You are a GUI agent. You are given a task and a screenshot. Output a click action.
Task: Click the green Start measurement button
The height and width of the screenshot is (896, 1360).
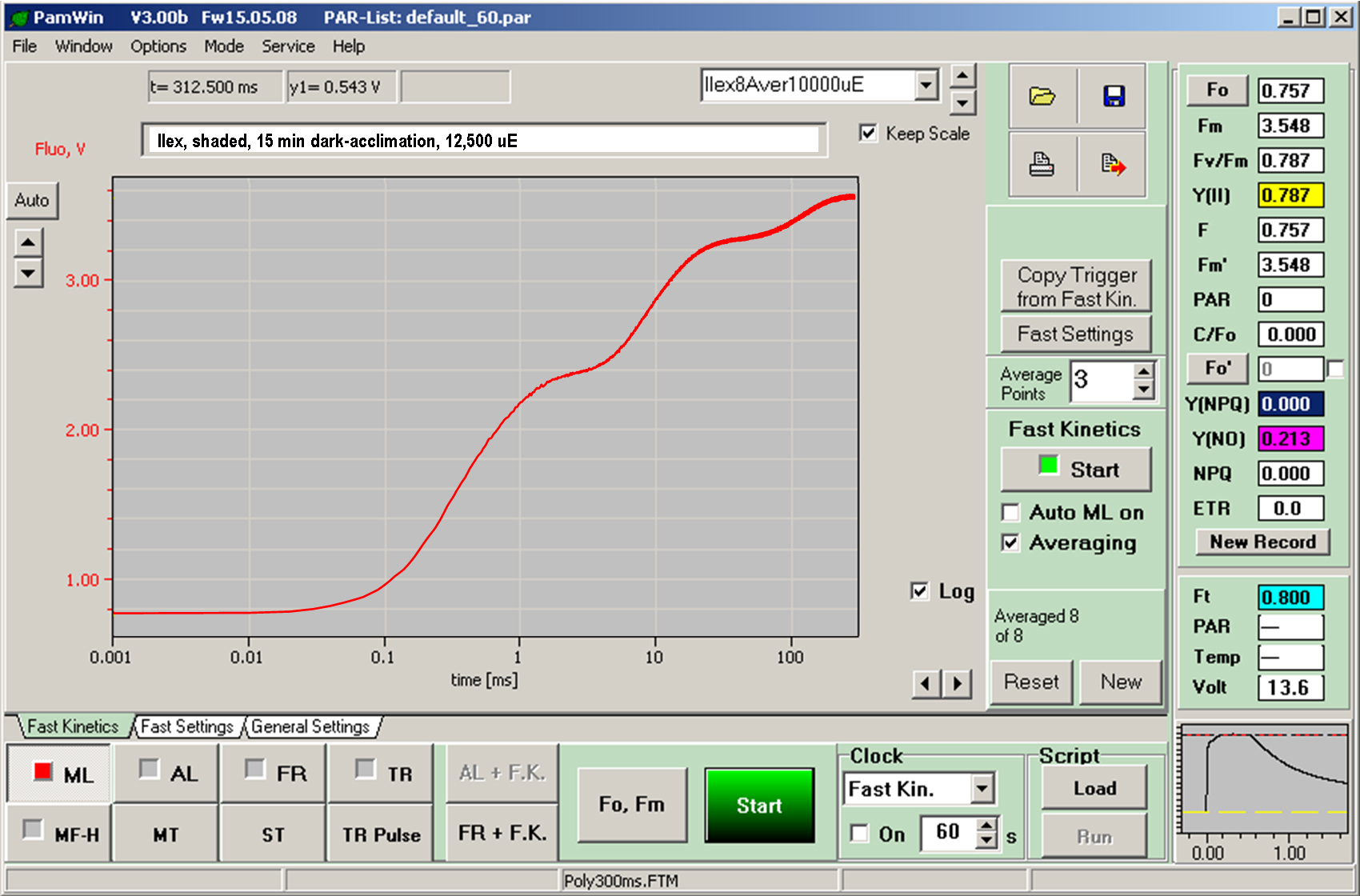pyautogui.click(x=758, y=805)
